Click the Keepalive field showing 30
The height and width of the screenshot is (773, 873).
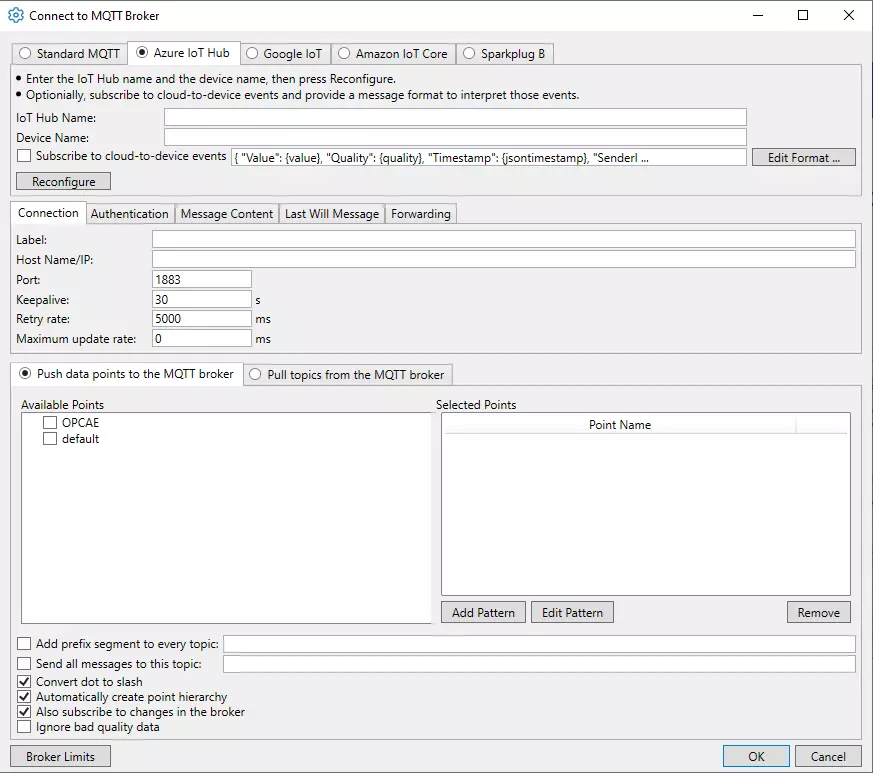[x=202, y=299]
